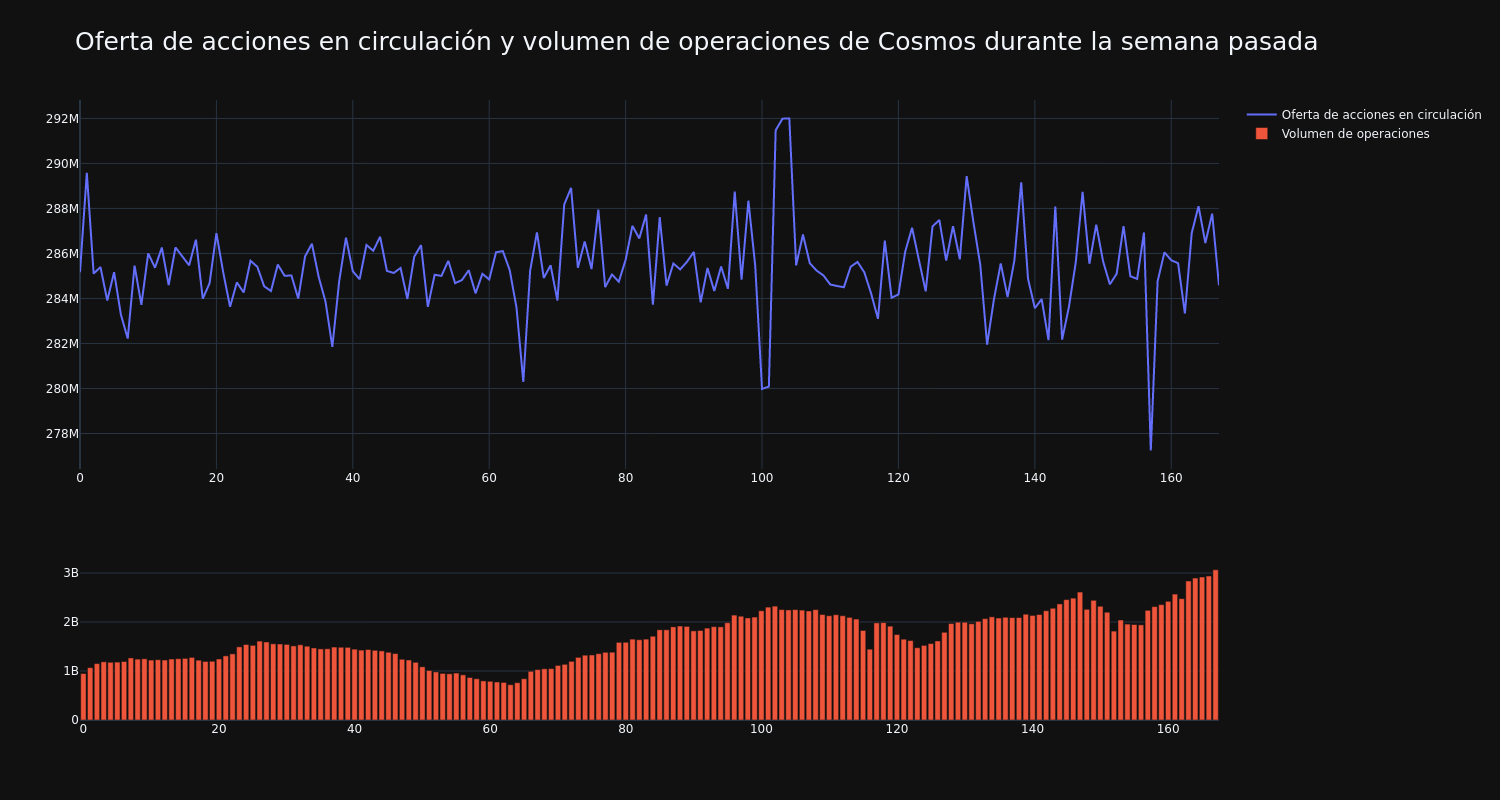Click the x-axis label 160 of bar chart
This screenshot has width=1500, height=800.
tap(1168, 729)
